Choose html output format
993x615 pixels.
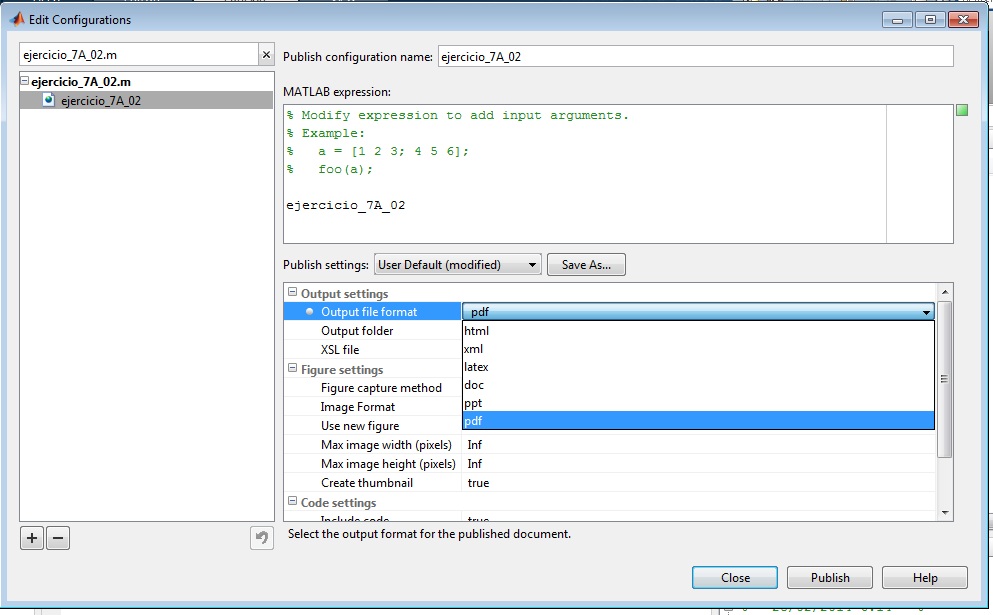coord(699,331)
